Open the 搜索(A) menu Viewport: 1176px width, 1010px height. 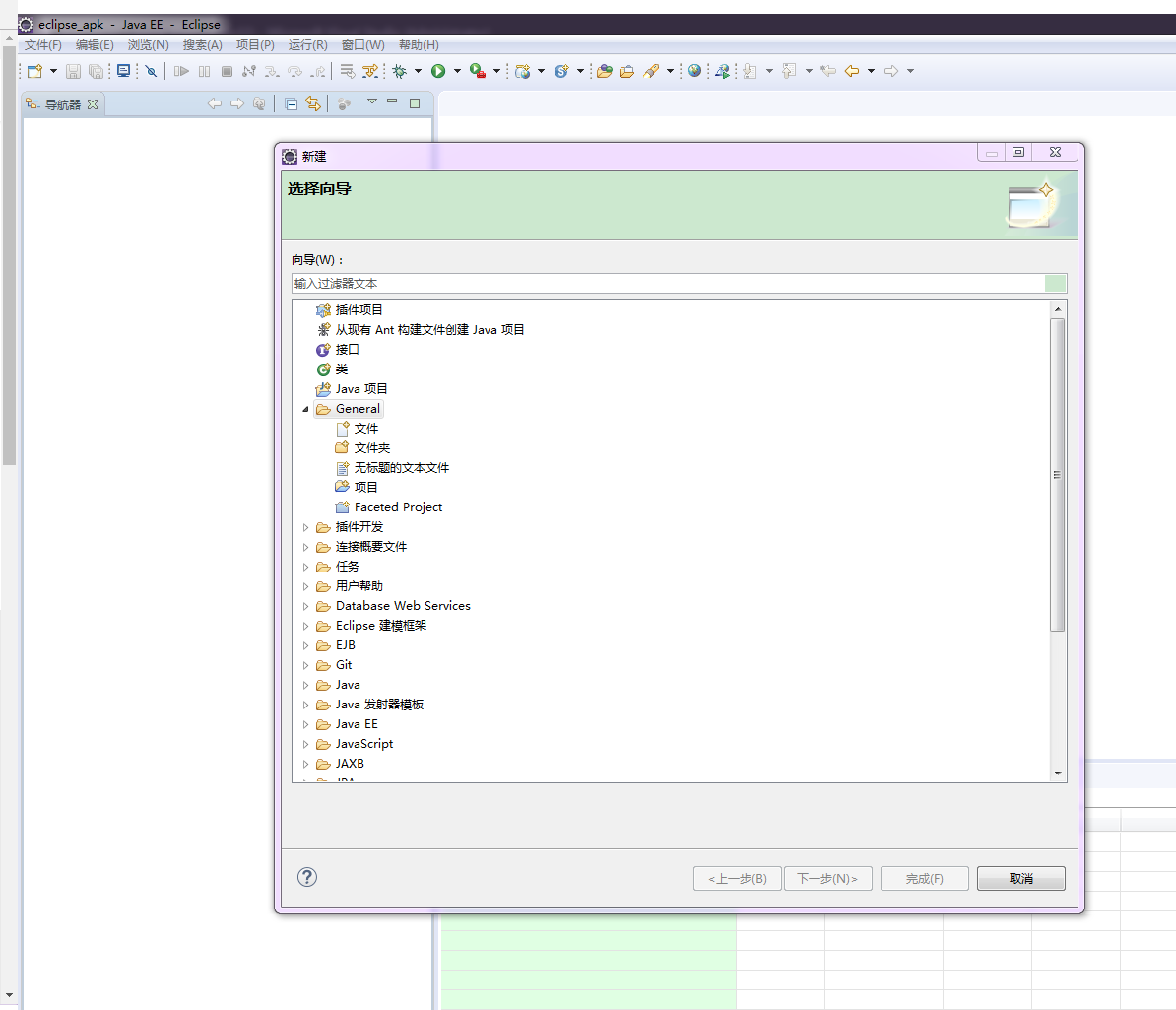203,45
